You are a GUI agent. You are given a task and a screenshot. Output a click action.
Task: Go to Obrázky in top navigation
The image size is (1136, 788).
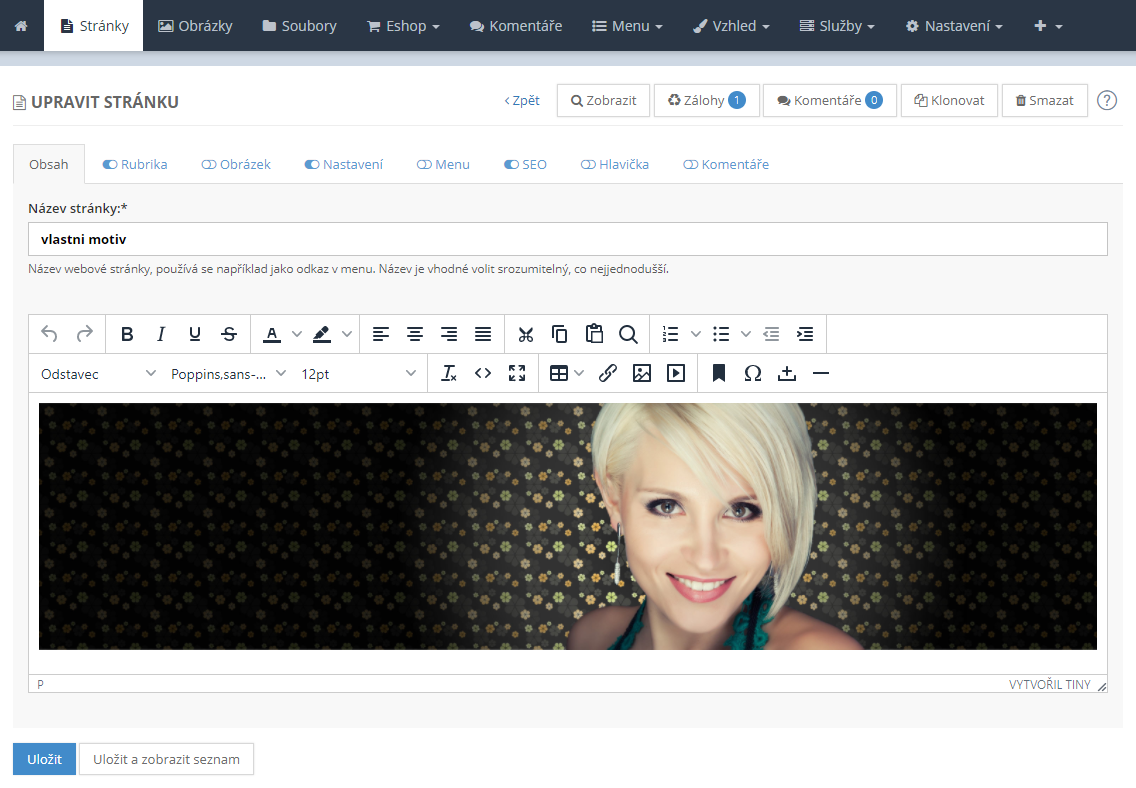tap(195, 26)
